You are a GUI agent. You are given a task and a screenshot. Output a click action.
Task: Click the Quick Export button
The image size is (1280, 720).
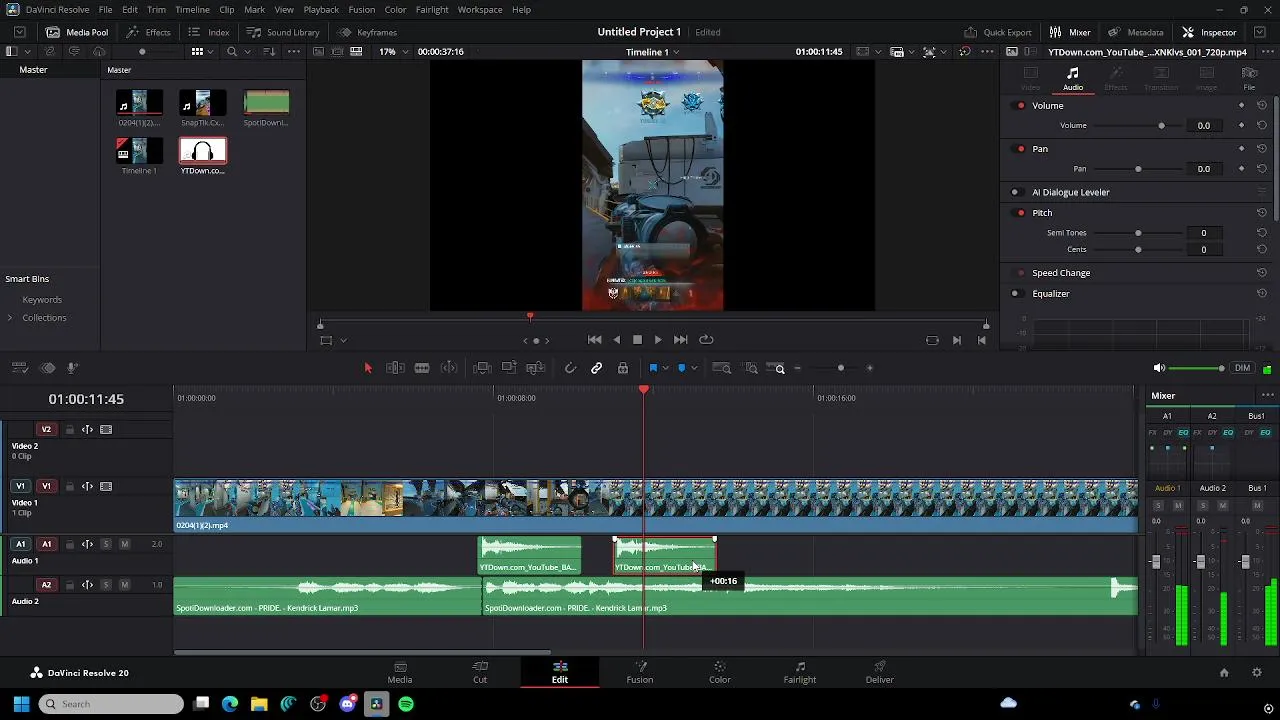click(x=998, y=32)
